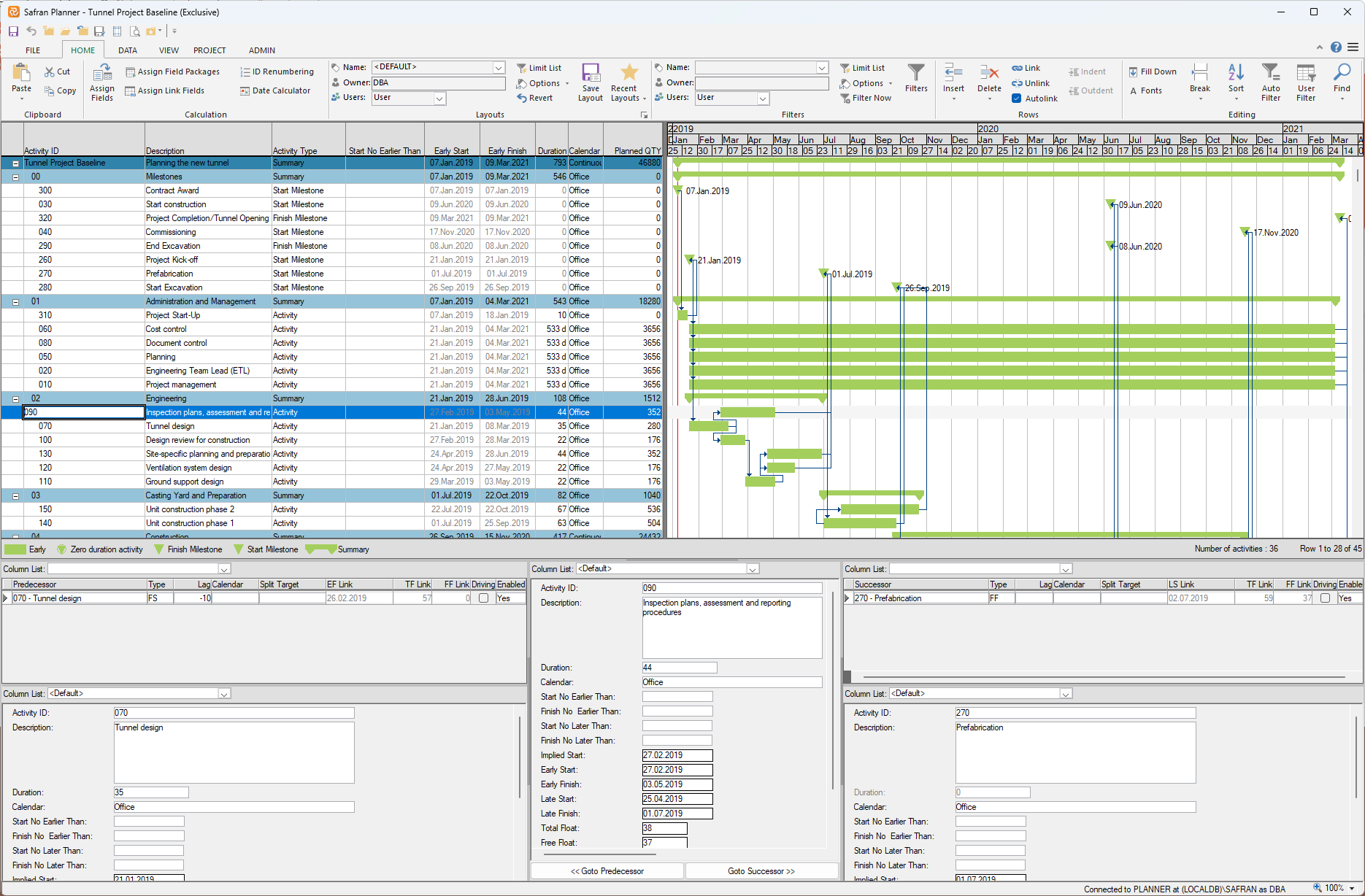Click Fill Down icon

pyautogui.click(x=1133, y=72)
